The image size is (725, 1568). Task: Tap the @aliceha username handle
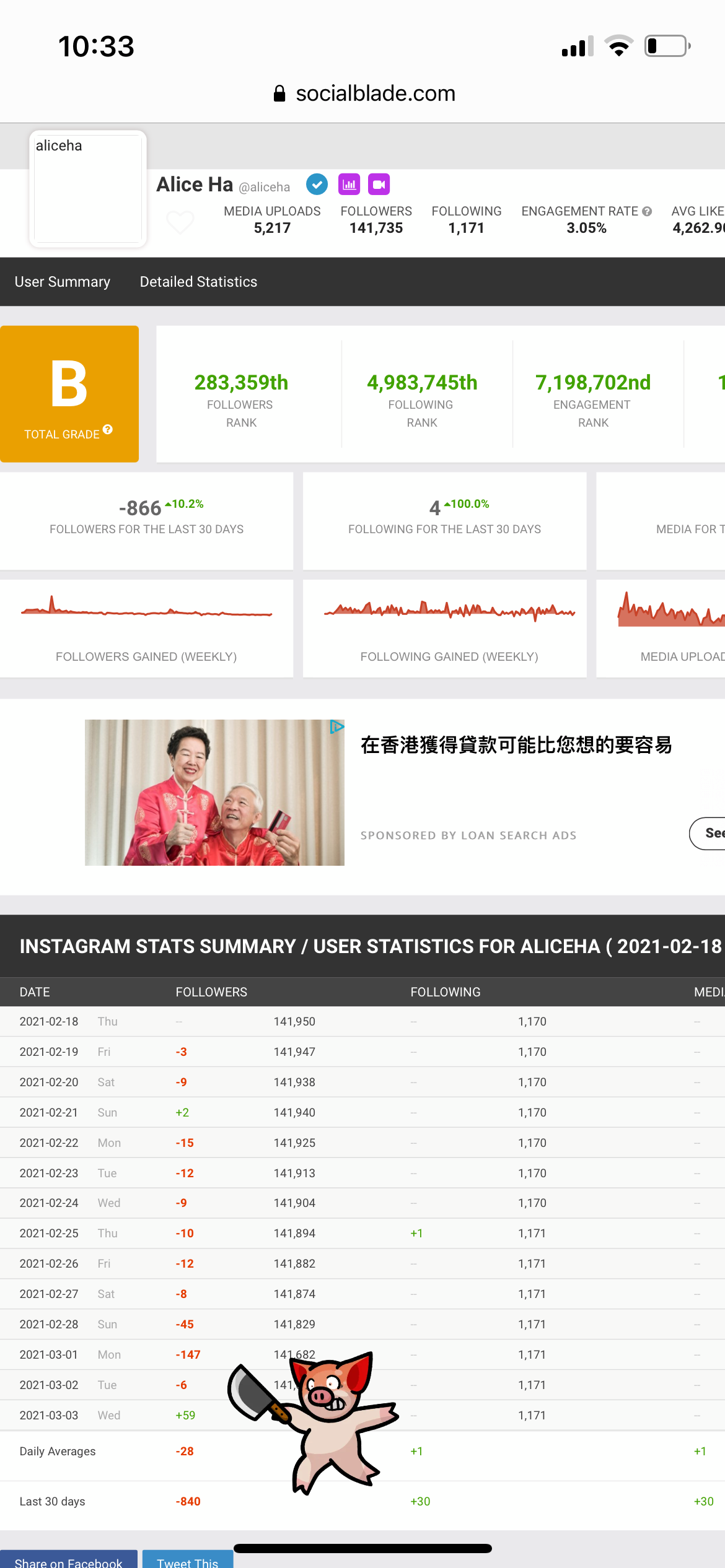(264, 187)
